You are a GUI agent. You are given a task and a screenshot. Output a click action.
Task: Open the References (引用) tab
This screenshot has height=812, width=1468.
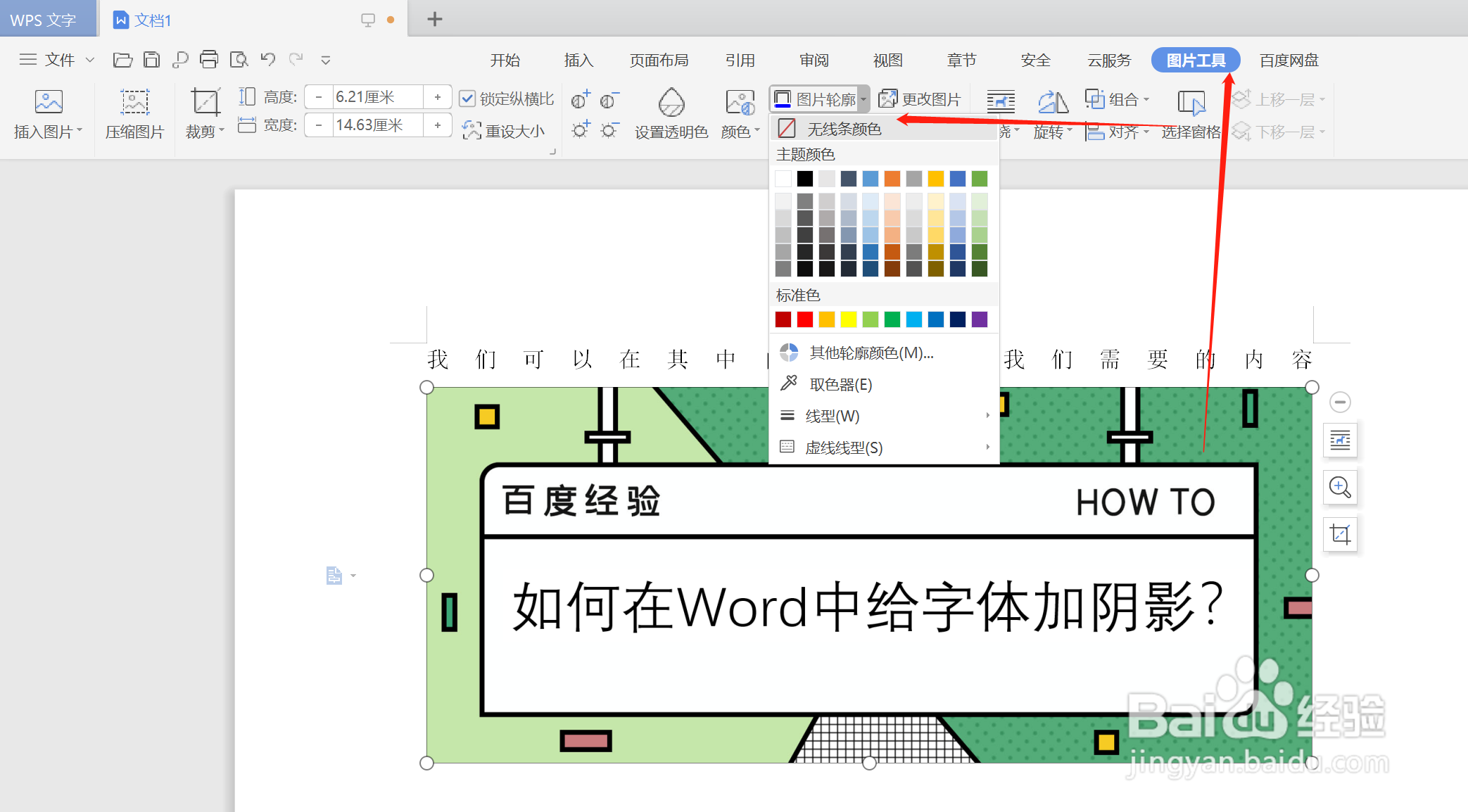pos(740,61)
